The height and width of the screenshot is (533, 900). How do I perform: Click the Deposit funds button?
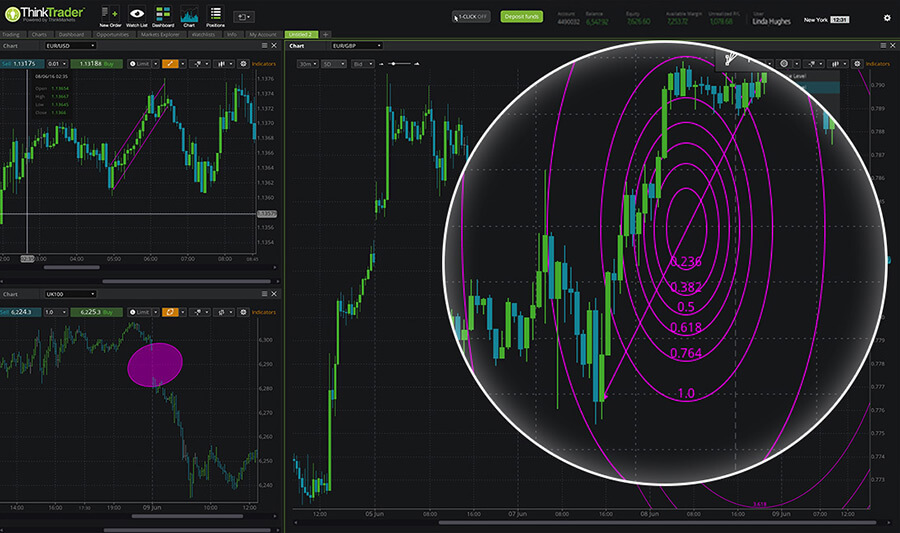[x=522, y=17]
